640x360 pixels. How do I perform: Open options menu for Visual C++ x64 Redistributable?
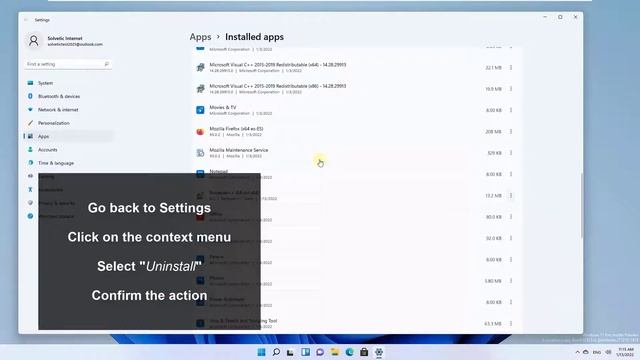coord(511,67)
